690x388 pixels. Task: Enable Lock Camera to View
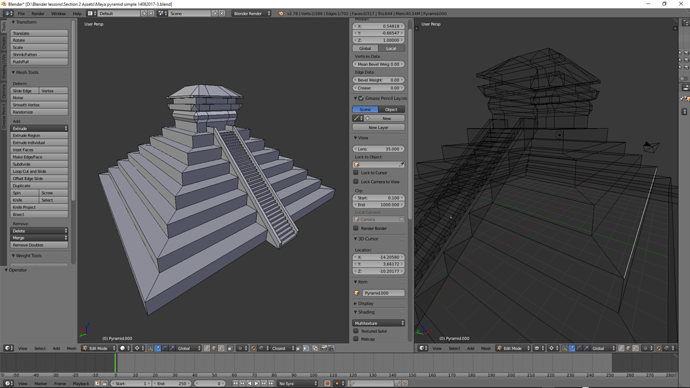(x=356, y=182)
